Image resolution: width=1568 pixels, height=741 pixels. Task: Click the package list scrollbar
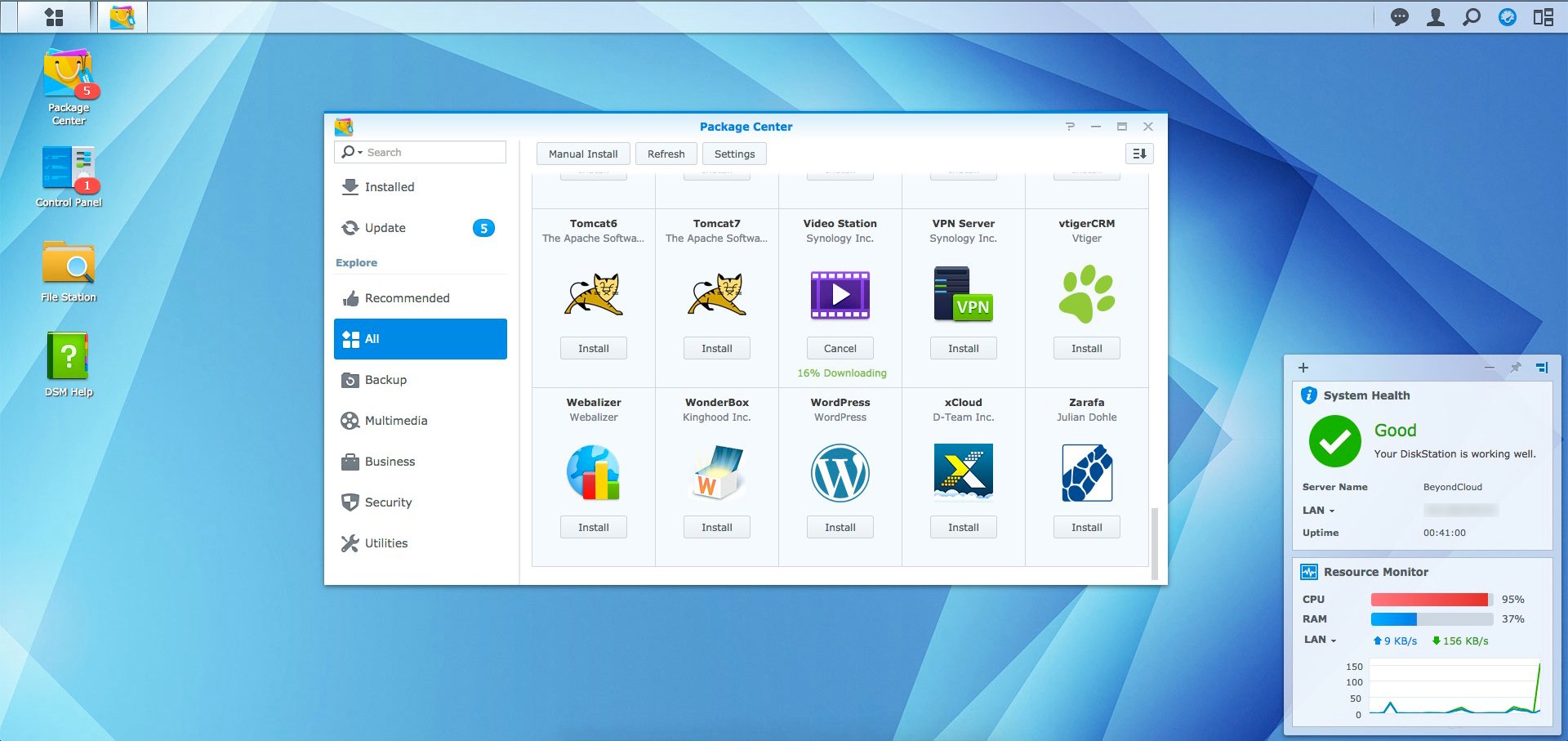1154,543
